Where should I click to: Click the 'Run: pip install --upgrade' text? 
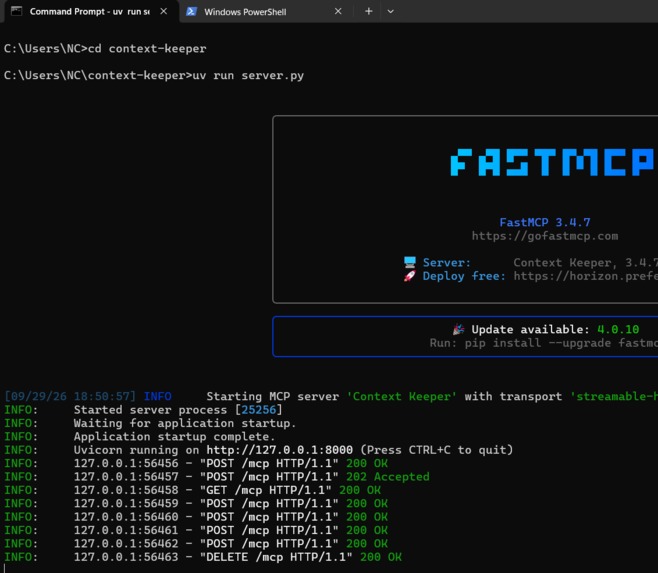[x=520, y=343]
